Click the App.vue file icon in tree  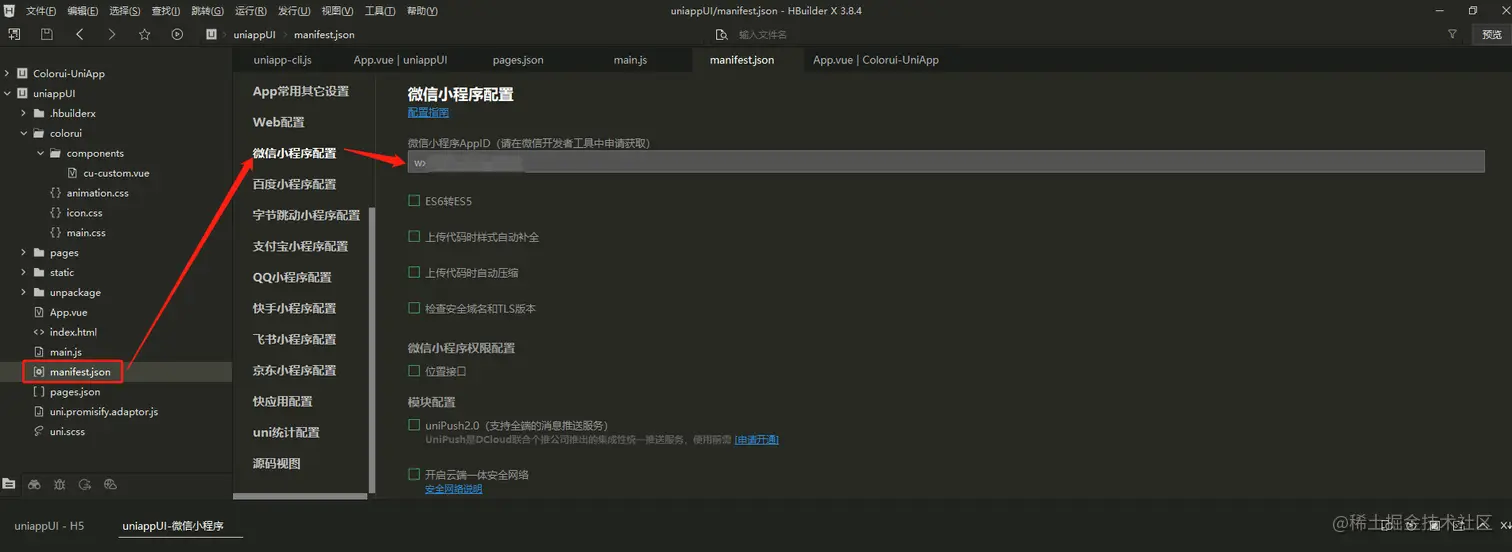tap(39, 312)
